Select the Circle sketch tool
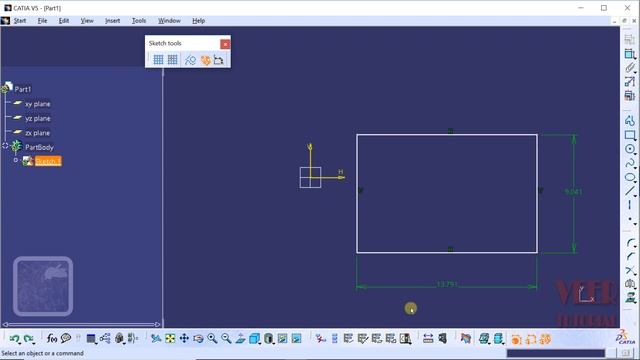 pos(630,149)
